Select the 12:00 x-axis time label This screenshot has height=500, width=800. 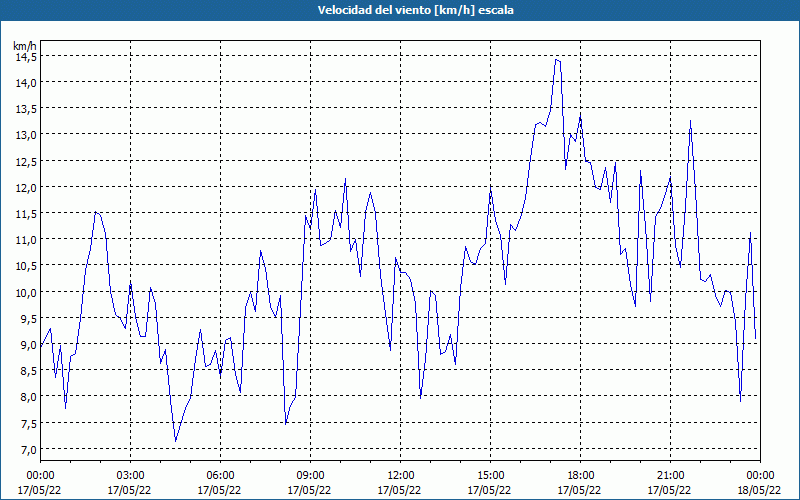(x=401, y=476)
